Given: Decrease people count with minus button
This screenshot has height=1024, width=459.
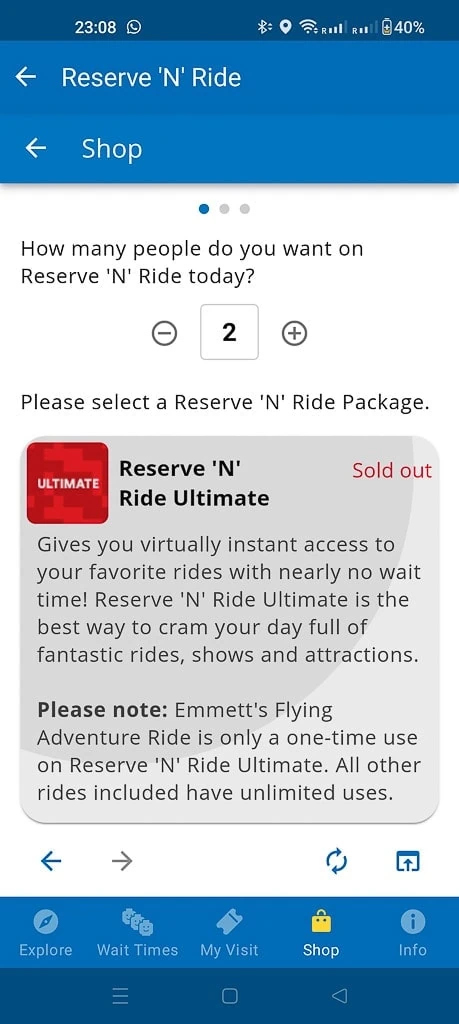Looking at the screenshot, I should coord(165,334).
